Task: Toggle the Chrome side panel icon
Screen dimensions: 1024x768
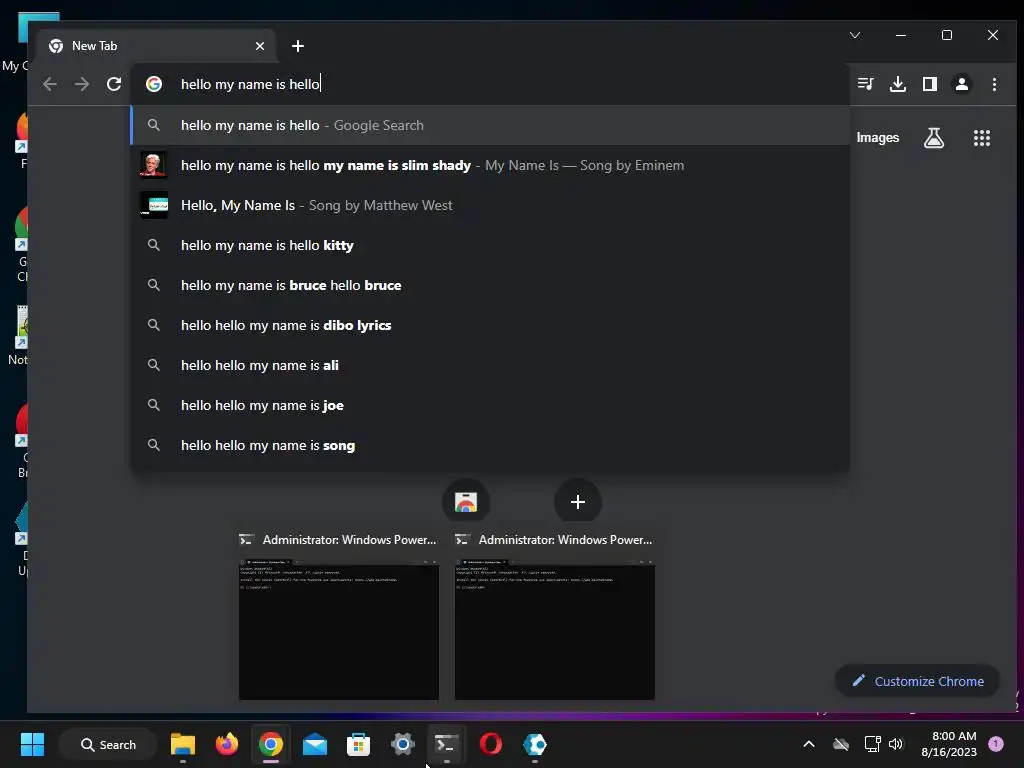Action: click(x=930, y=84)
